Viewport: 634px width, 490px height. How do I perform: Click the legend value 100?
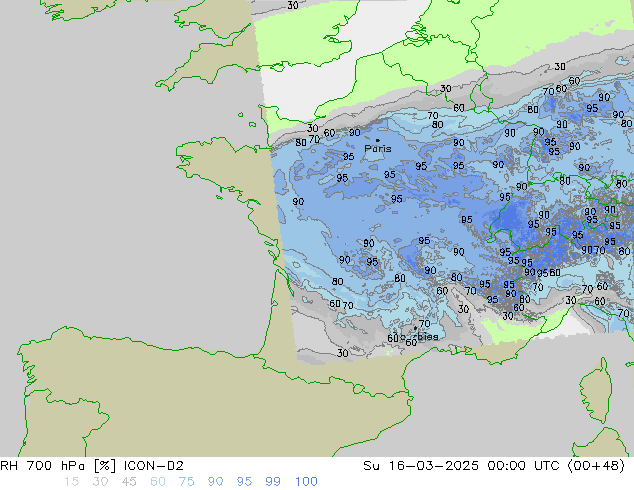tap(306, 482)
